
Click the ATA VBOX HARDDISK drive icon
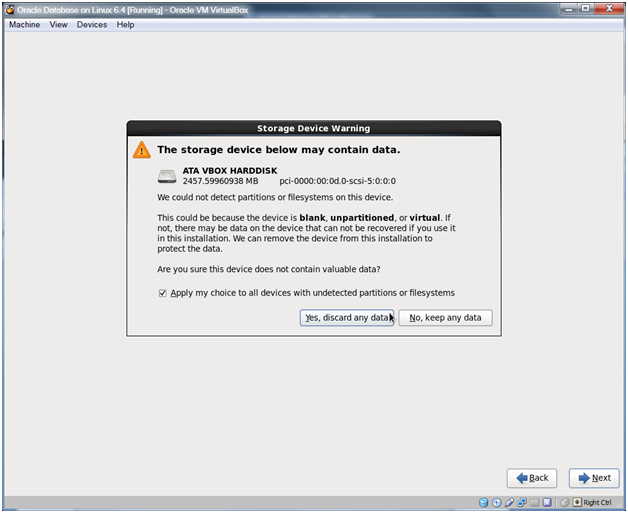pyautogui.click(x=167, y=176)
